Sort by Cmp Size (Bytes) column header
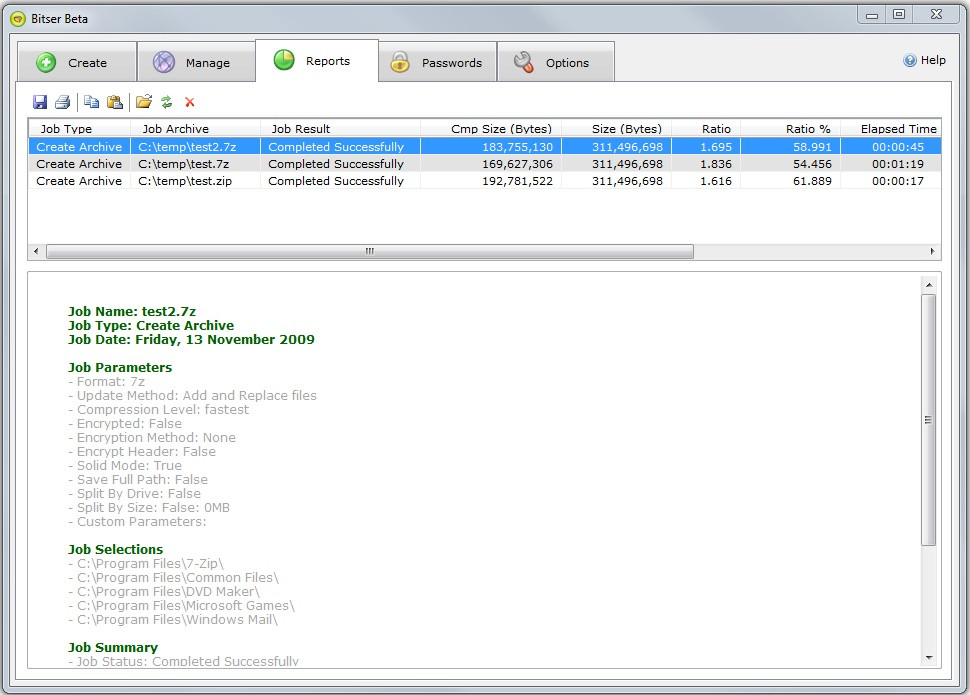The width and height of the screenshot is (970, 695). (491, 129)
